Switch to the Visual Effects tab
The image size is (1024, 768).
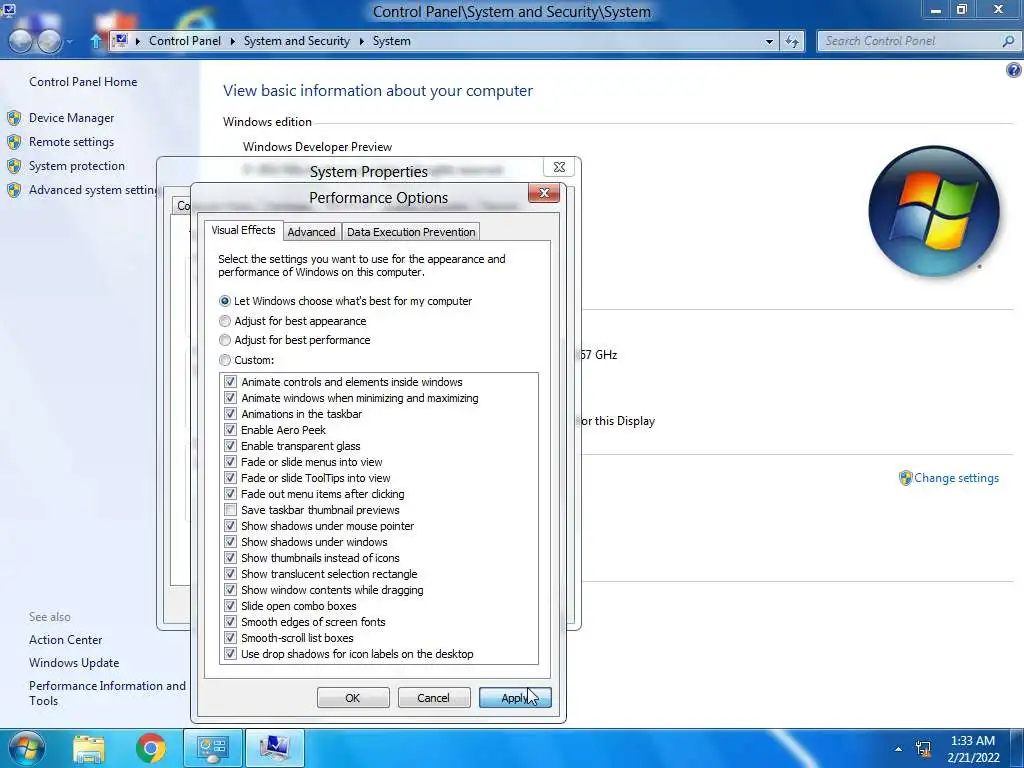tap(243, 231)
